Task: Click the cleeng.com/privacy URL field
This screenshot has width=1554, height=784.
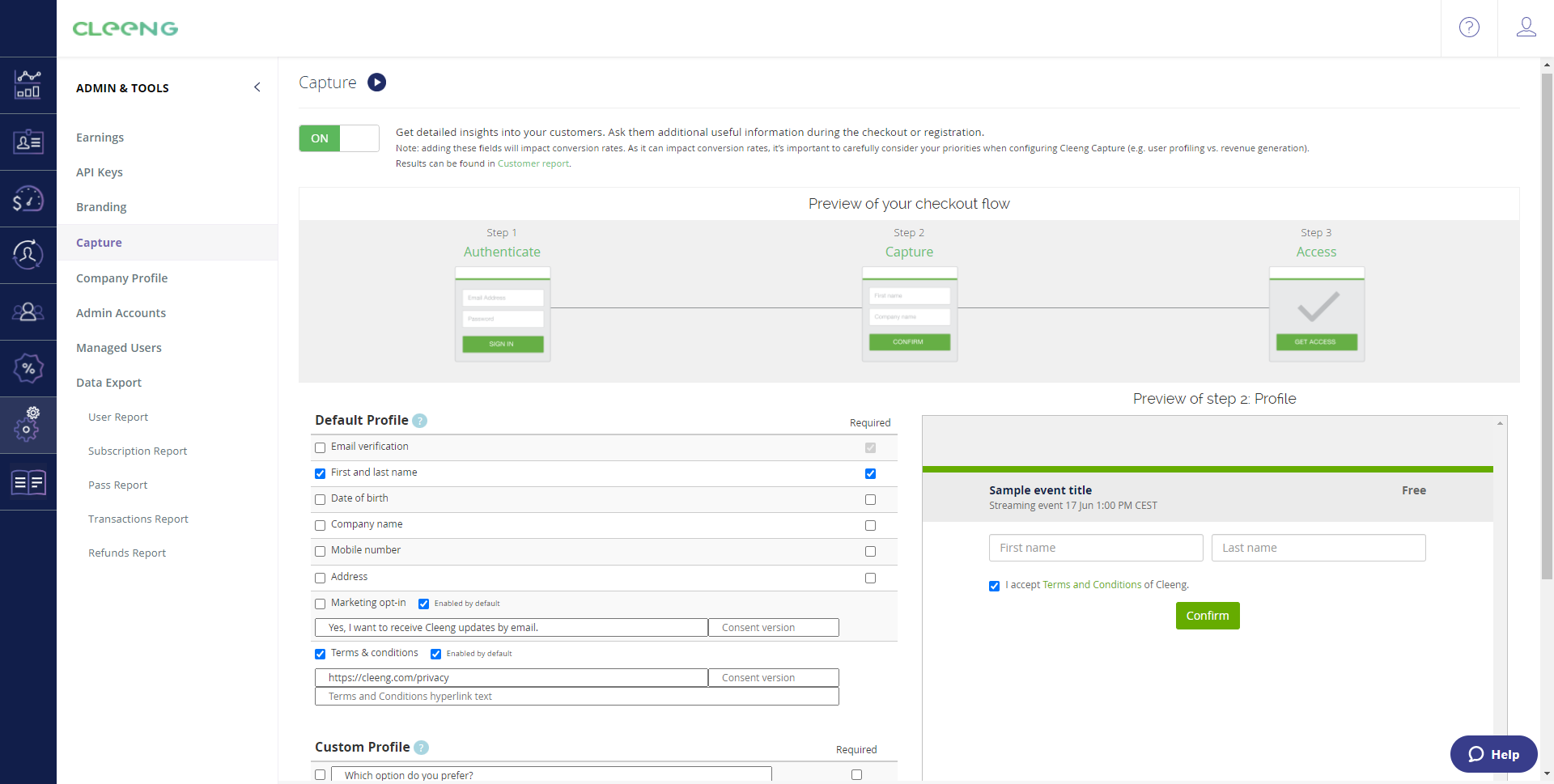Action: tap(512, 678)
